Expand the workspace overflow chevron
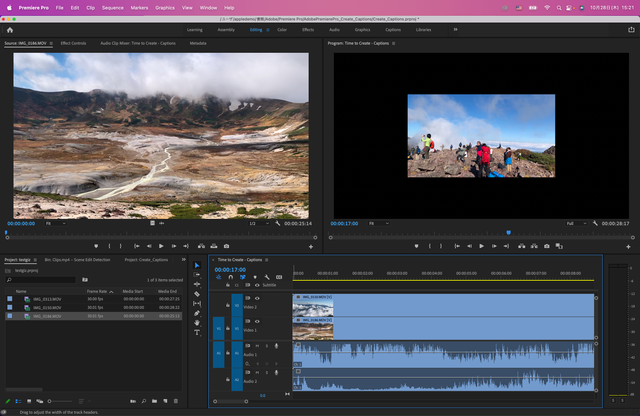The height and width of the screenshot is (416, 640). point(456,29)
